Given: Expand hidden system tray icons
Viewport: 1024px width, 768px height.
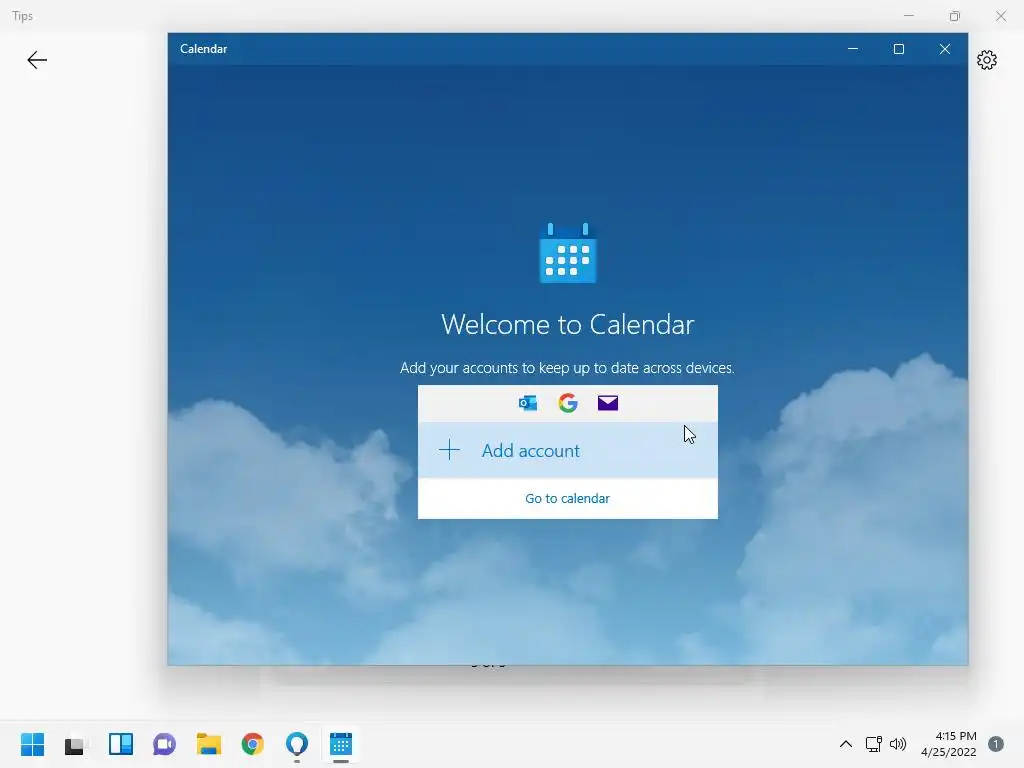Looking at the screenshot, I should [x=846, y=744].
